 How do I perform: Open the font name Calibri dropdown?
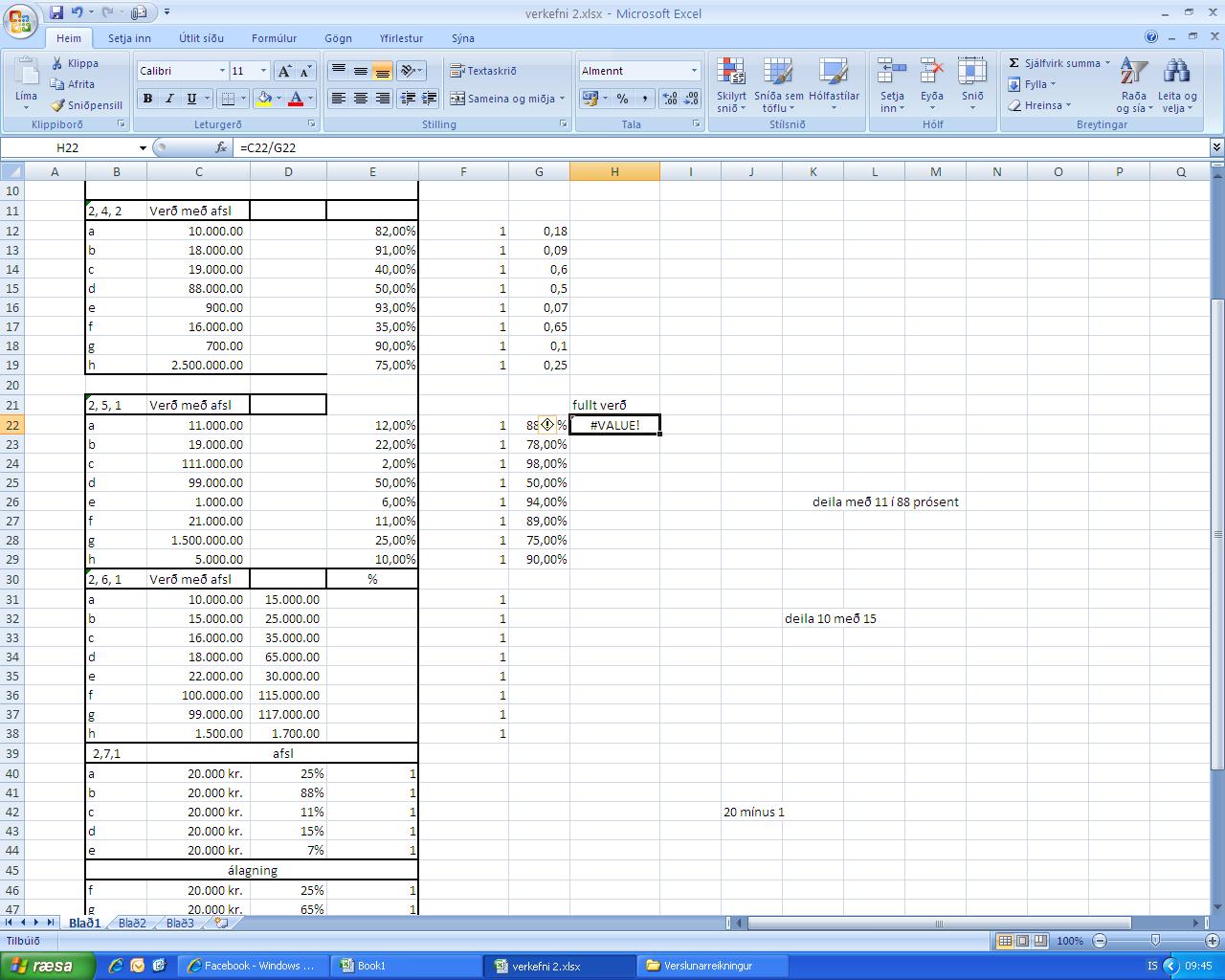[x=222, y=71]
